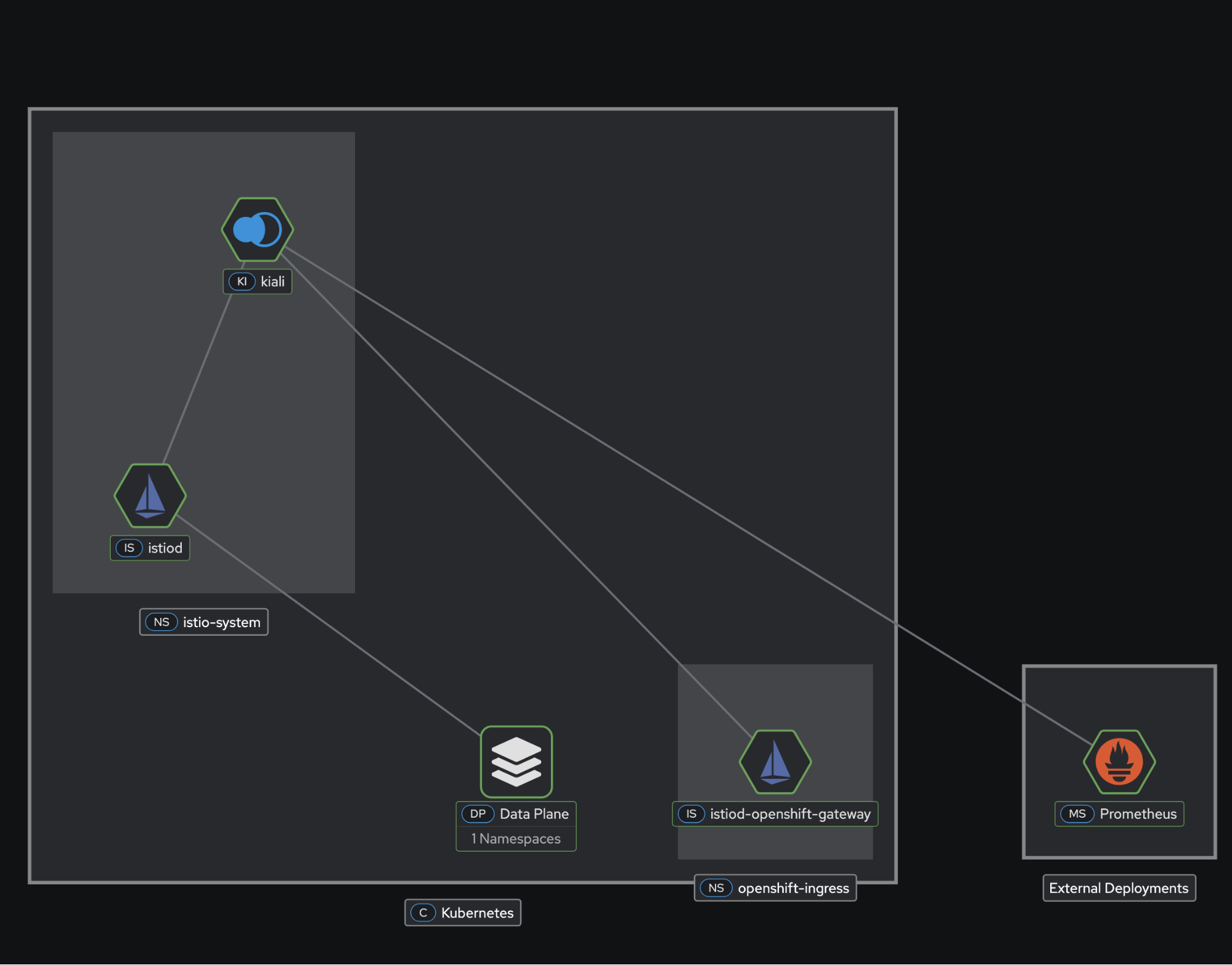Click the DP badge on Data Plane

click(478, 814)
